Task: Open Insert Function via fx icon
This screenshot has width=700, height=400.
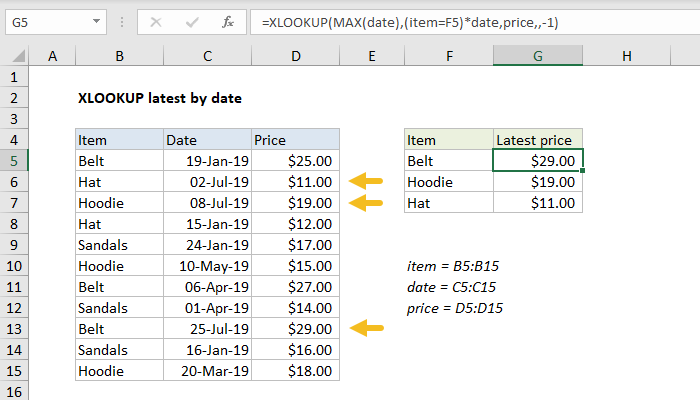Action: tap(227, 20)
